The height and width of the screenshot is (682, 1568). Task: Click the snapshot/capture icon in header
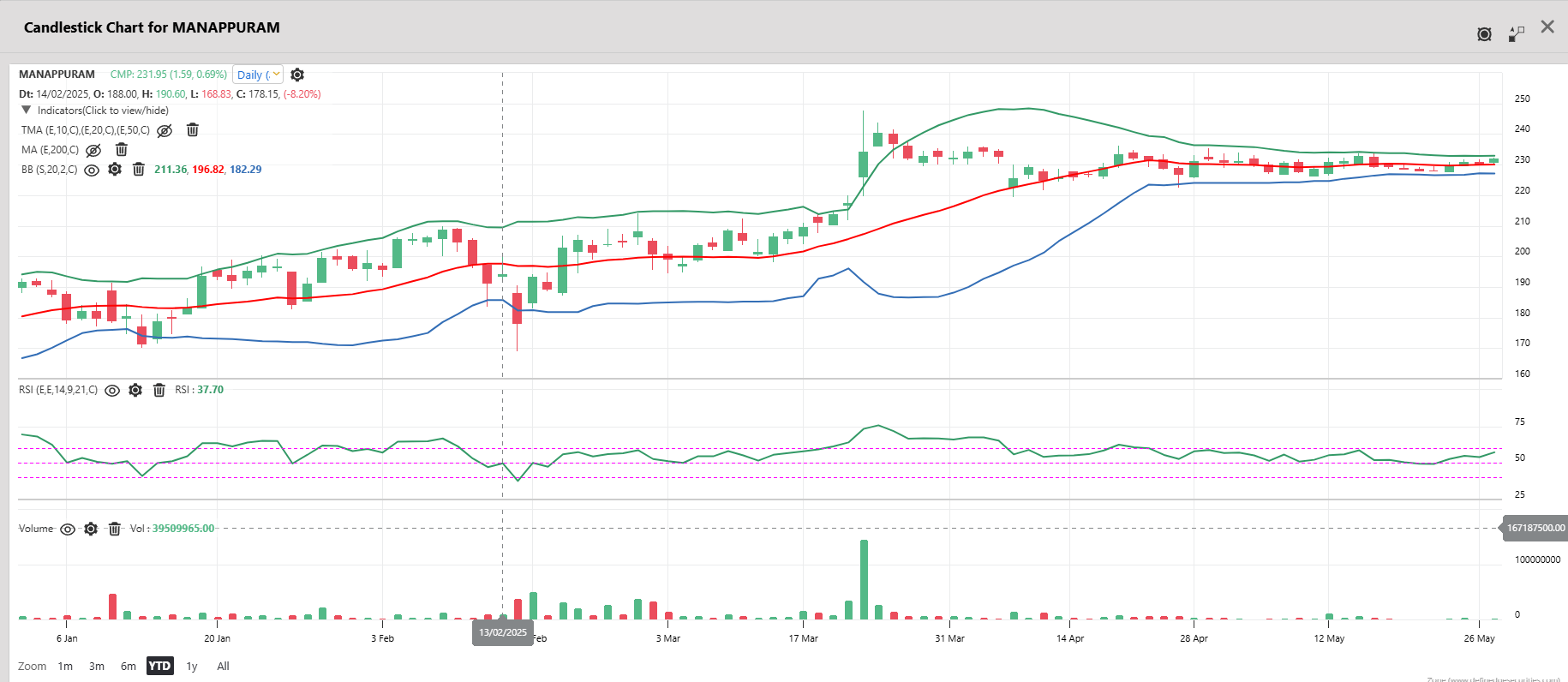[x=1485, y=34]
